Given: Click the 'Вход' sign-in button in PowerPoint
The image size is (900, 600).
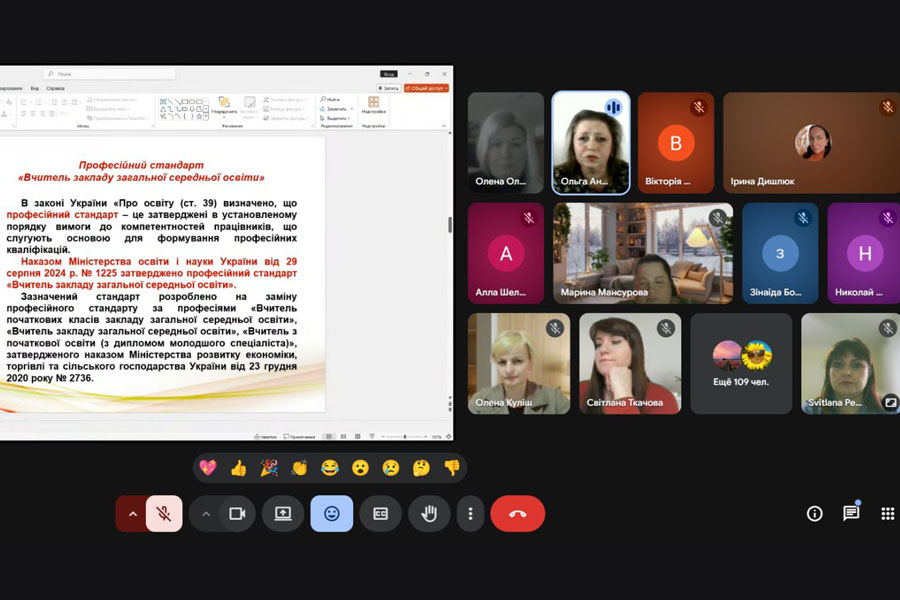Looking at the screenshot, I should pyautogui.click(x=389, y=74).
